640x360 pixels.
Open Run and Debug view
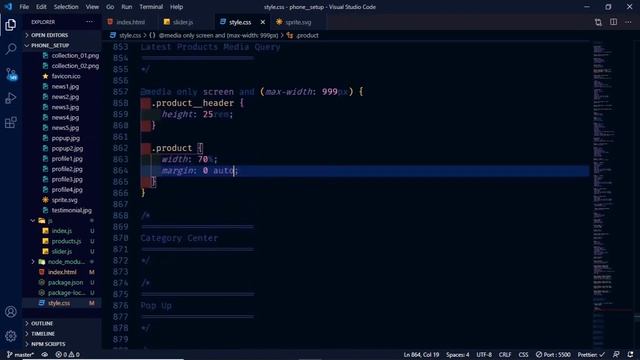tap(11, 98)
